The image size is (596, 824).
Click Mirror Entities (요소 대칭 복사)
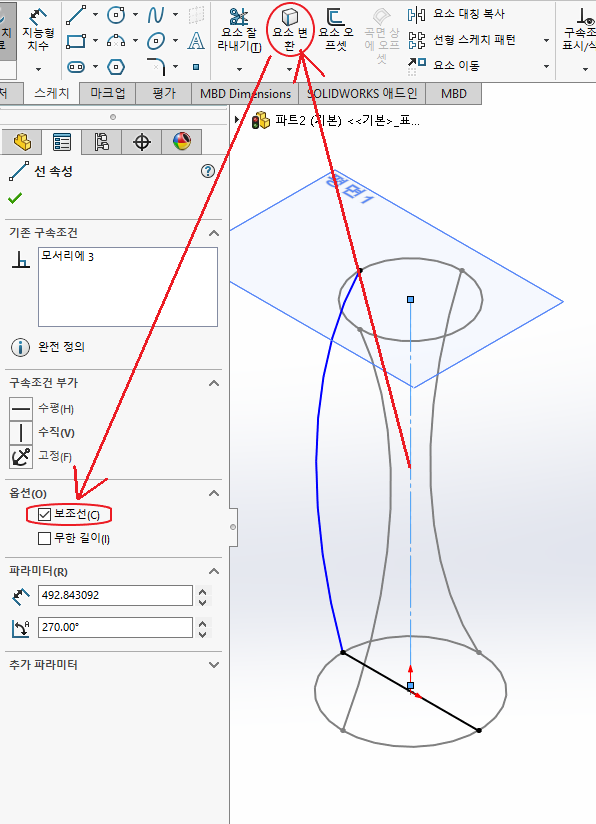click(456, 14)
